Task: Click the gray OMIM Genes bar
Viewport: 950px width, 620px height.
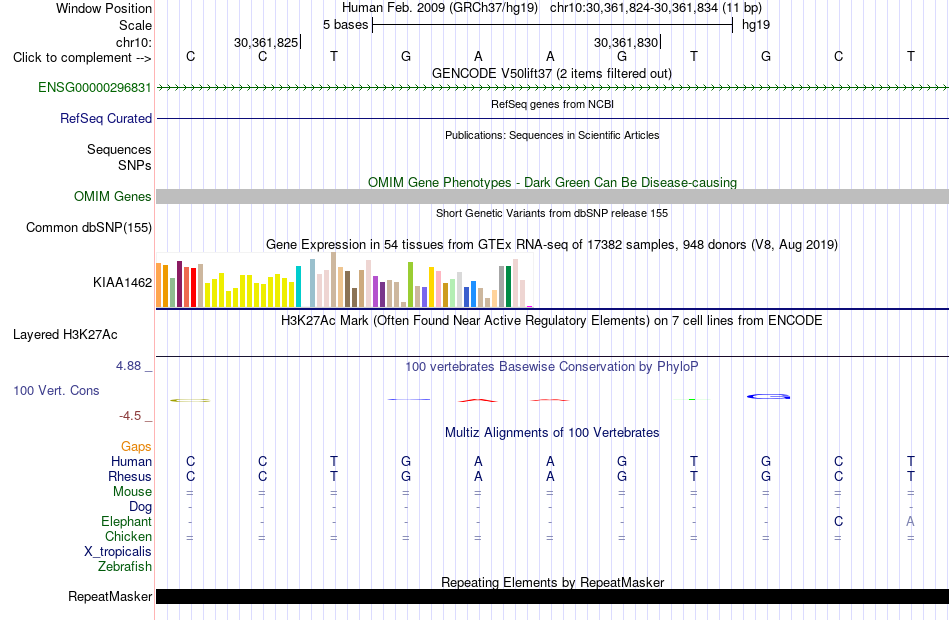Action: click(552, 196)
